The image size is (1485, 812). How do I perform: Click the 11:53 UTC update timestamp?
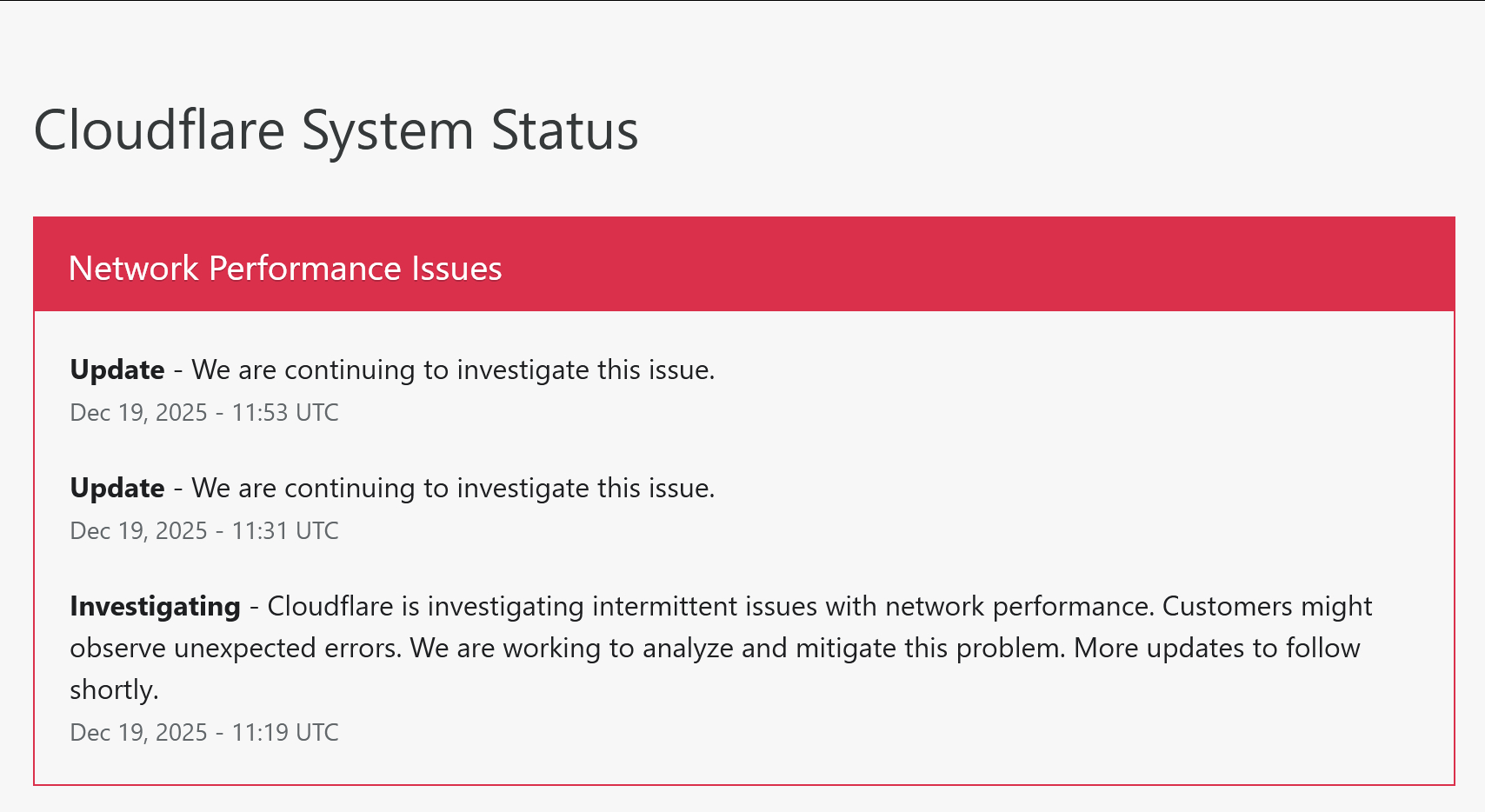pos(204,412)
